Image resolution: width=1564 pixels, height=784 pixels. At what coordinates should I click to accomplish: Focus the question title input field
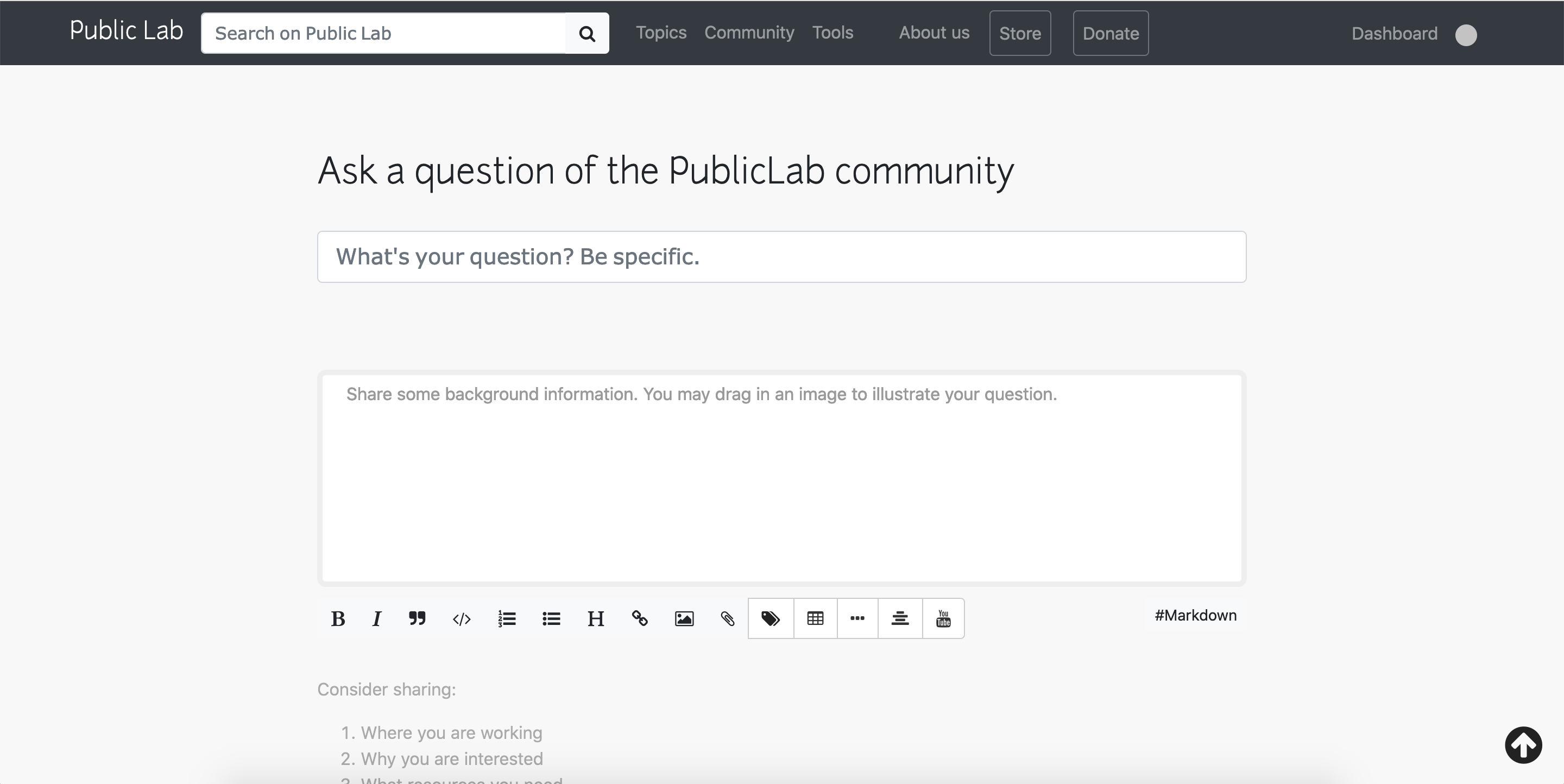click(x=781, y=257)
